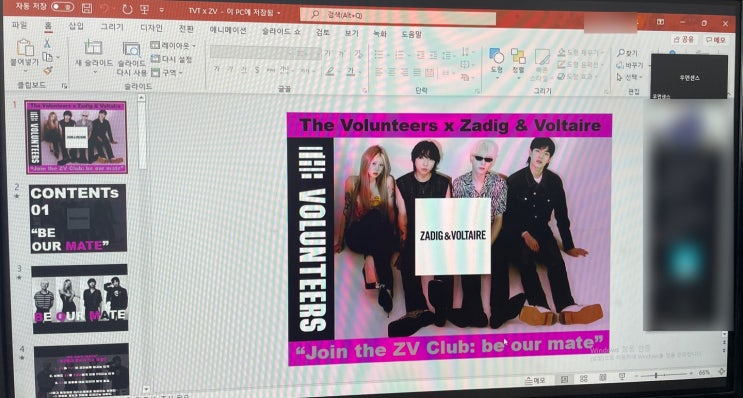
Task: Toggle the 메모 notes pane in status bar
Action: point(536,380)
